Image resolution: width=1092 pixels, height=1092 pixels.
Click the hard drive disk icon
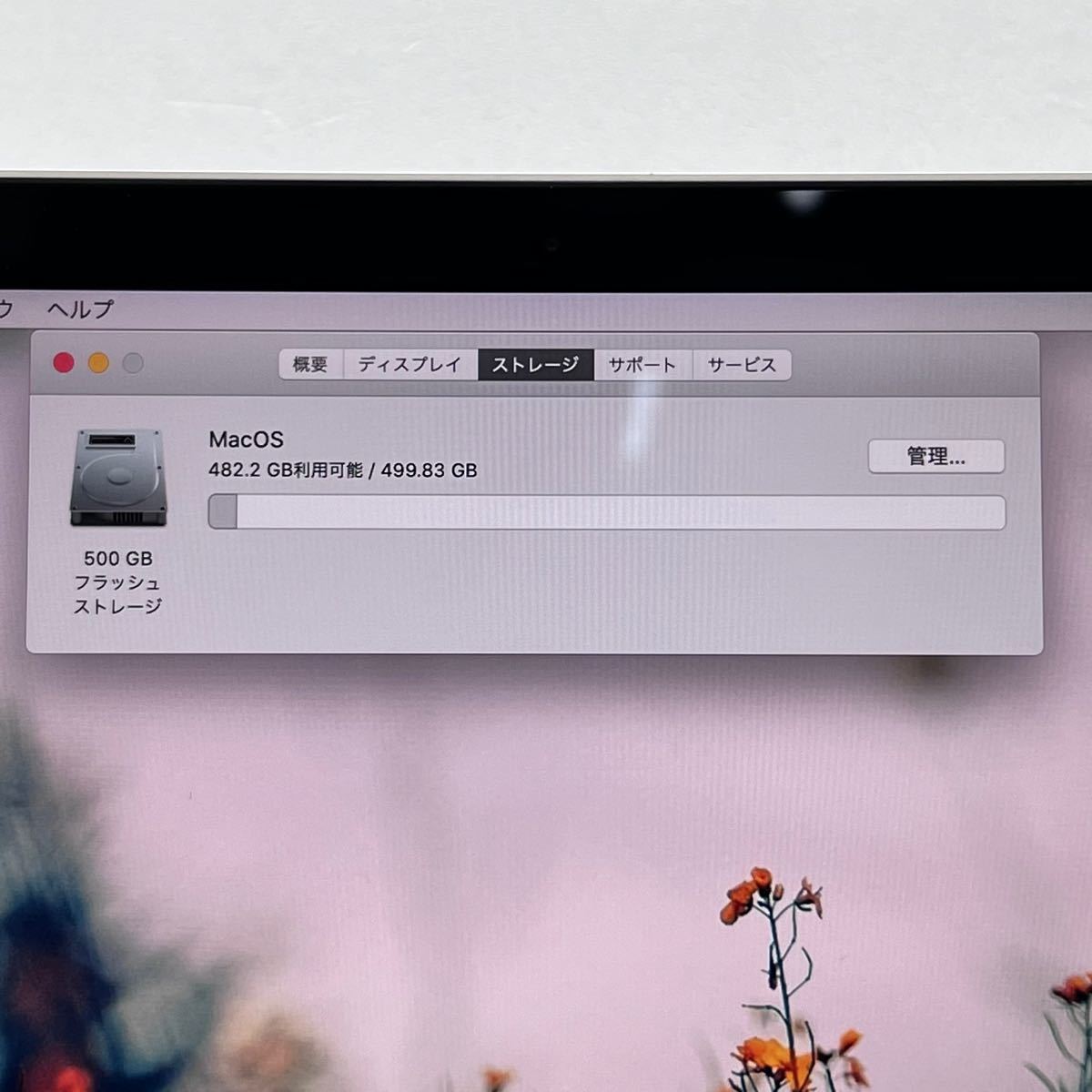[x=118, y=478]
